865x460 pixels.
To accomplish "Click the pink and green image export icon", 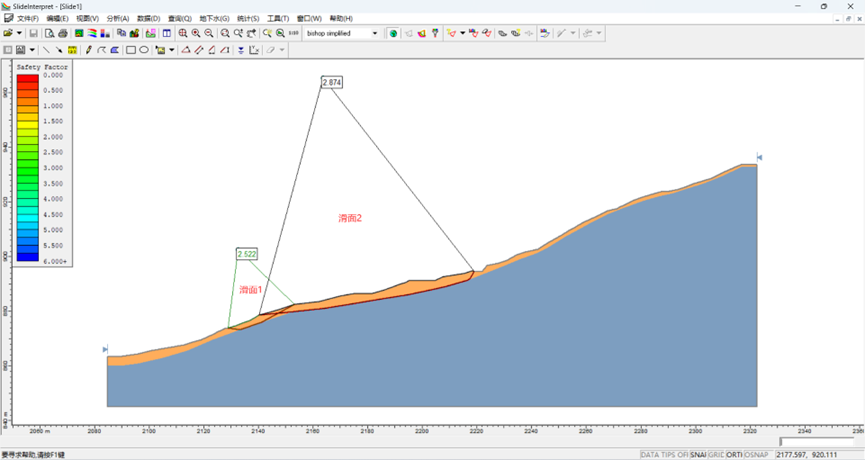I will (151, 33).
